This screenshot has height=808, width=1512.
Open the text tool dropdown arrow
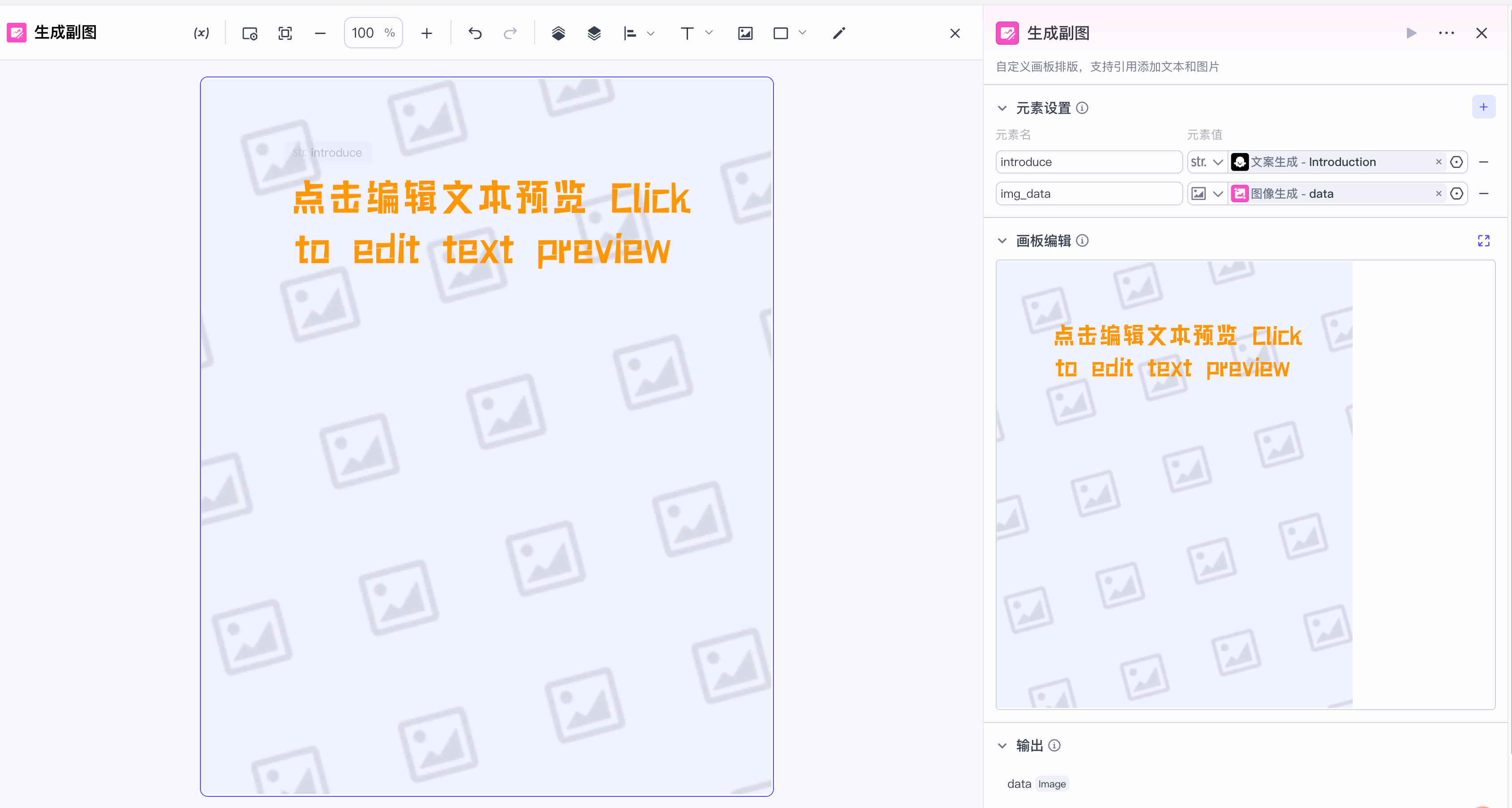pyautogui.click(x=709, y=33)
